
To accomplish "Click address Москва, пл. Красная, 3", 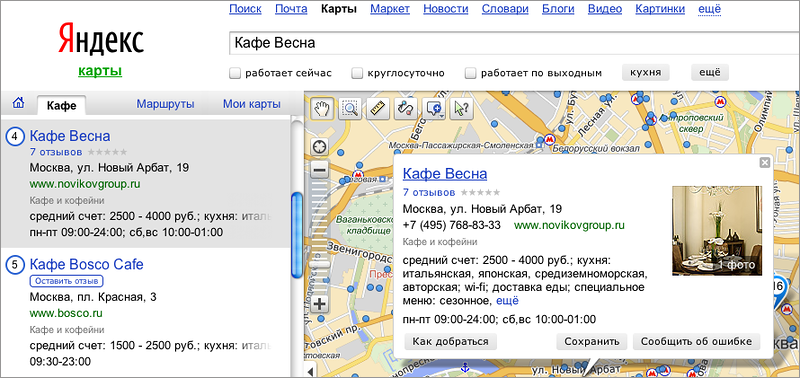I will (x=93, y=297).
